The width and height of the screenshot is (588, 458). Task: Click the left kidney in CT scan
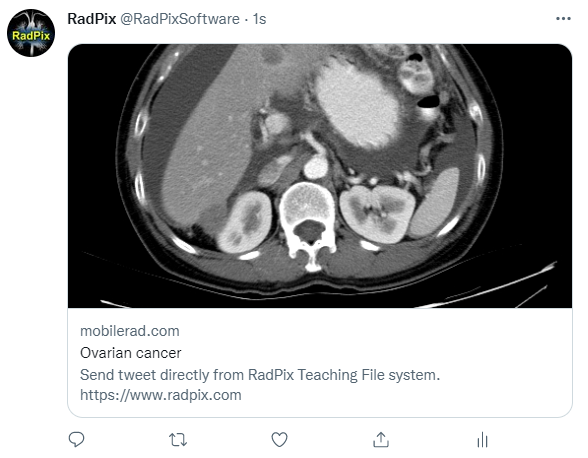(377, 214)
